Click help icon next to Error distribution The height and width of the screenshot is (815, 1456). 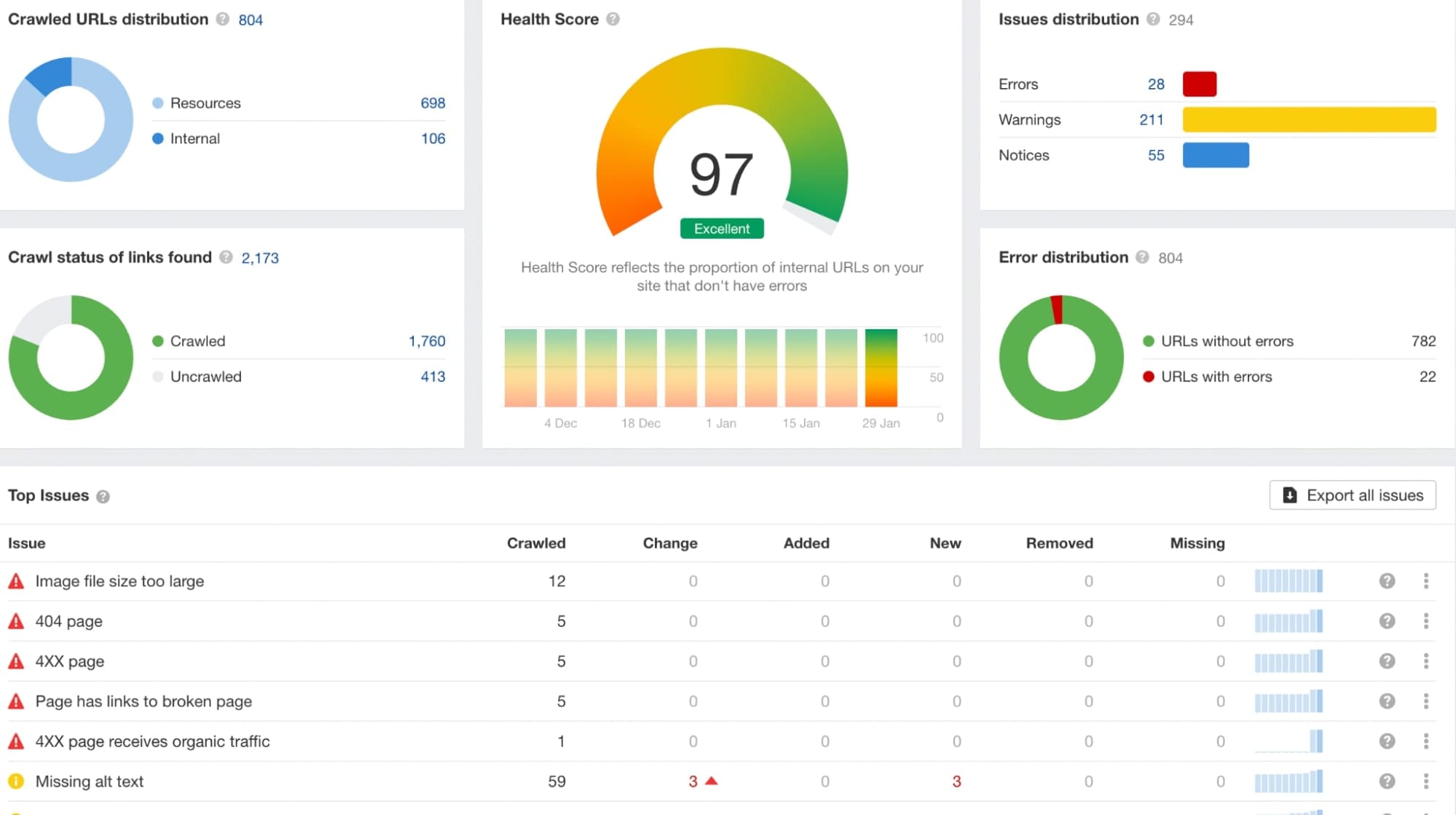1143,258
